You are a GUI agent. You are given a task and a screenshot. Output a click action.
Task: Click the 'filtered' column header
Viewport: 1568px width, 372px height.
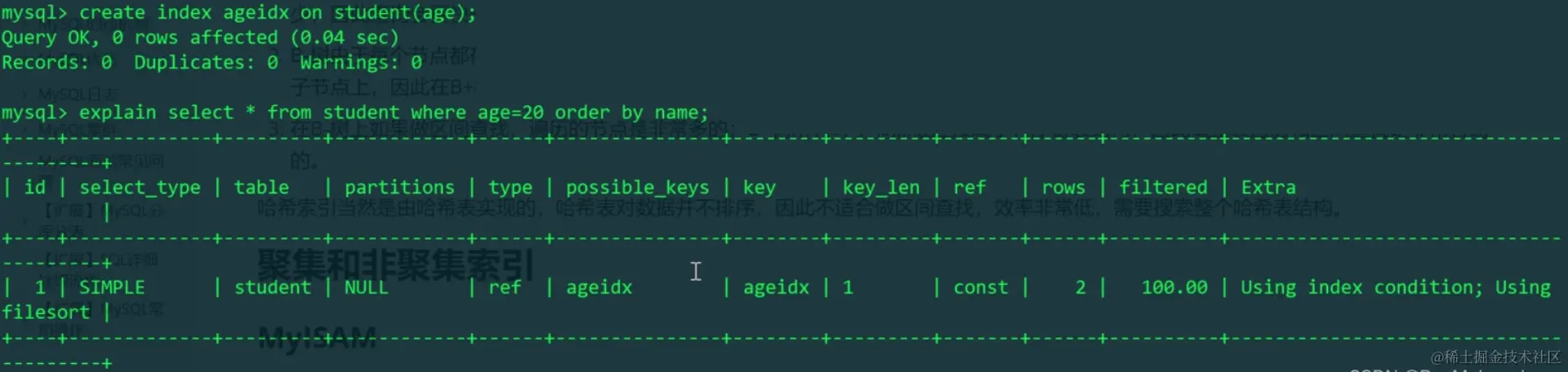pos(1163,188)
